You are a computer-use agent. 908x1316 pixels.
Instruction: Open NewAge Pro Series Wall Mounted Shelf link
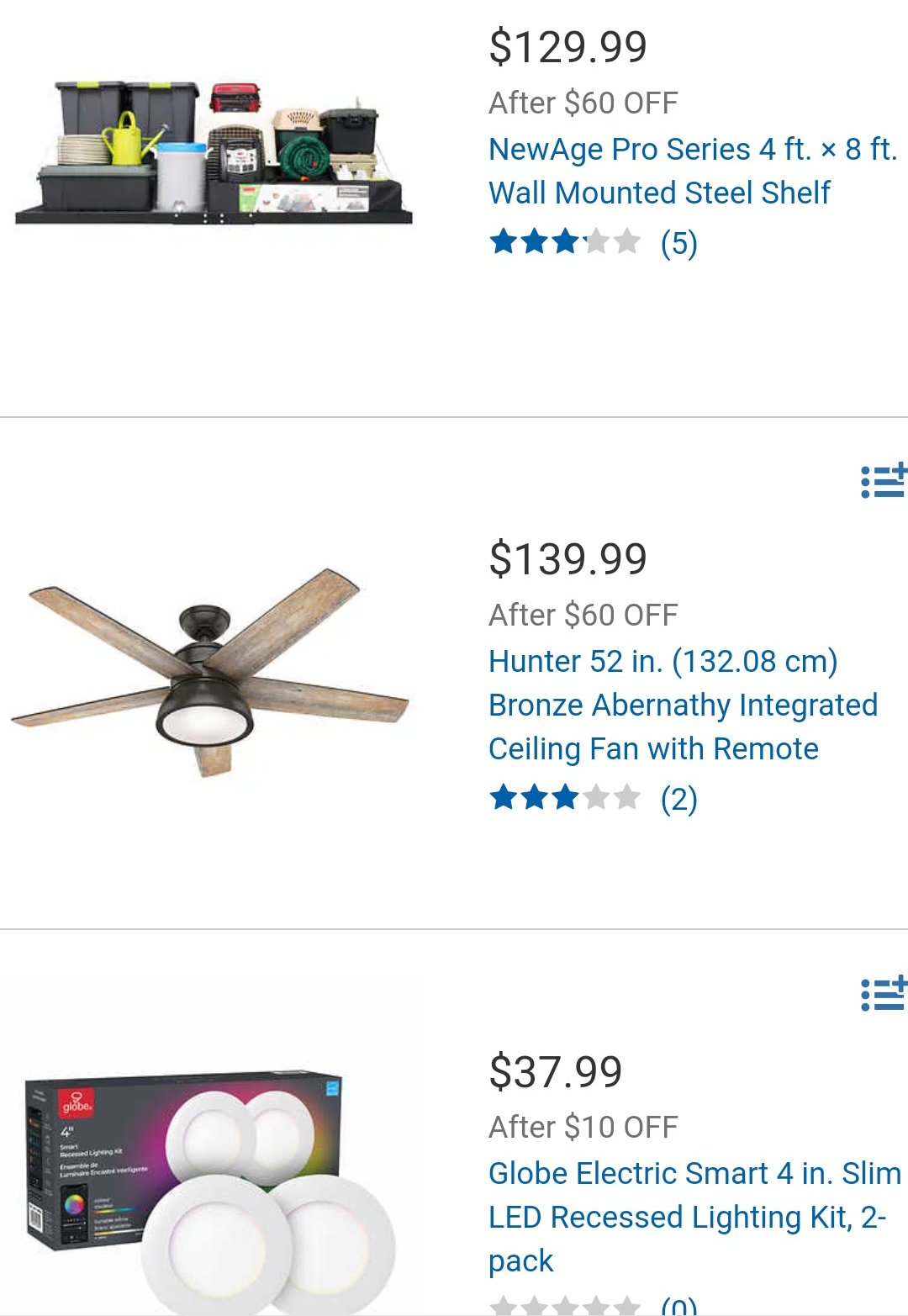click(694, 171)
